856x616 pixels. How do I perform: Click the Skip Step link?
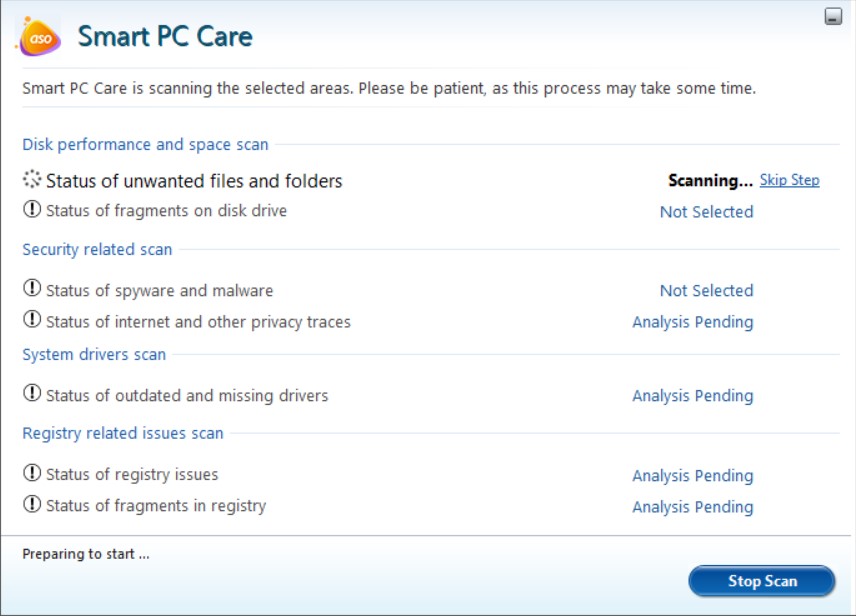coord(789,180)
